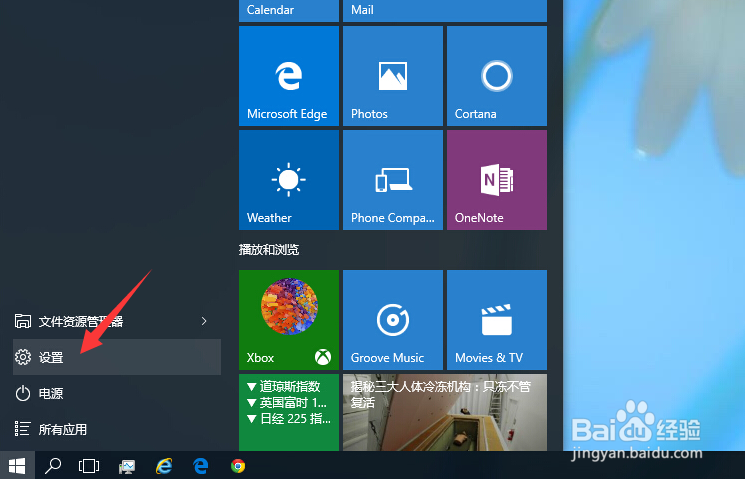Open the Weather tile
Screen dimensions: 745x479
pos(289,180)
